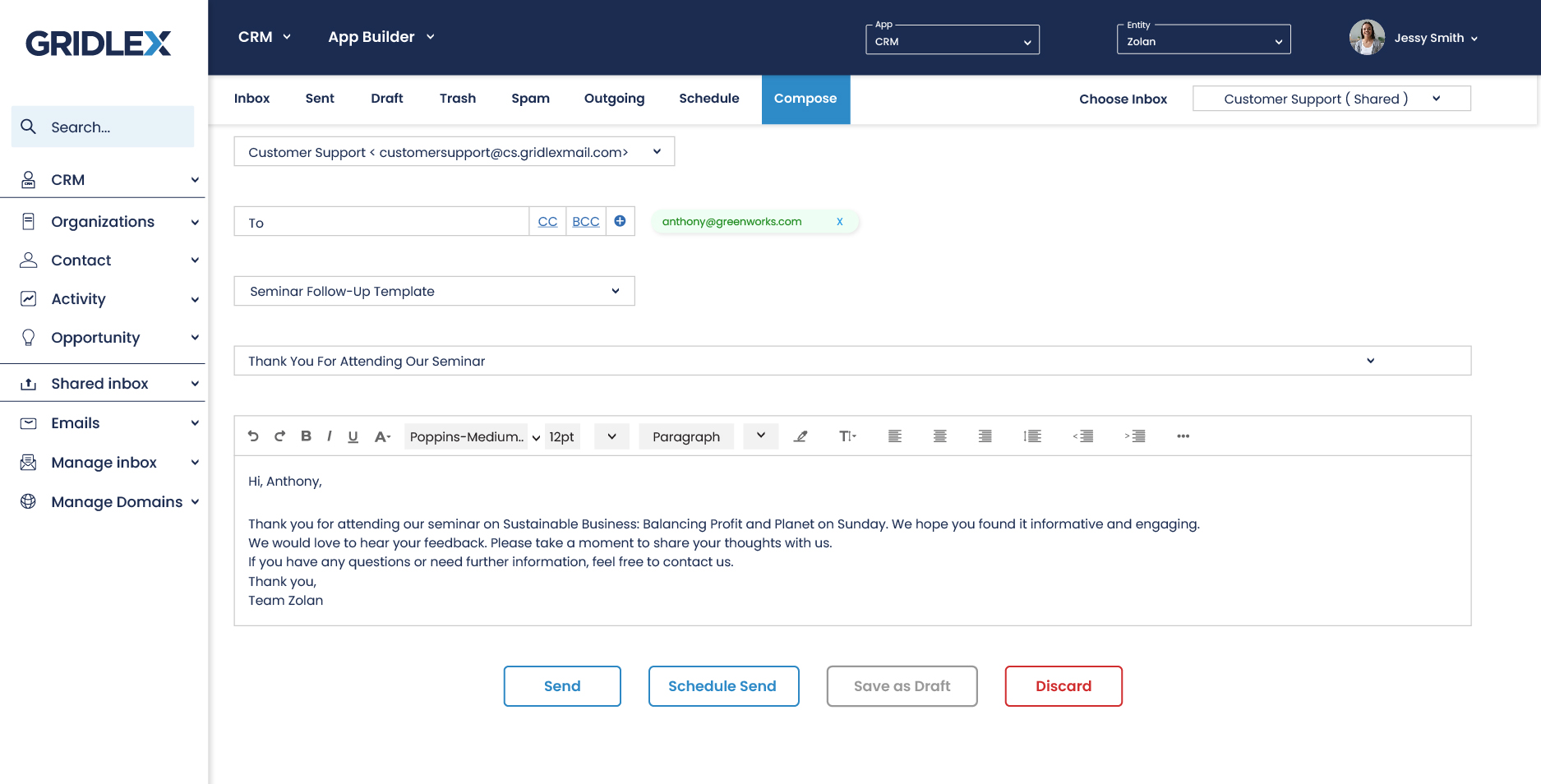Click the Schedule Send button
Screen dimensions: 1541x784
[x=723, y=685]
